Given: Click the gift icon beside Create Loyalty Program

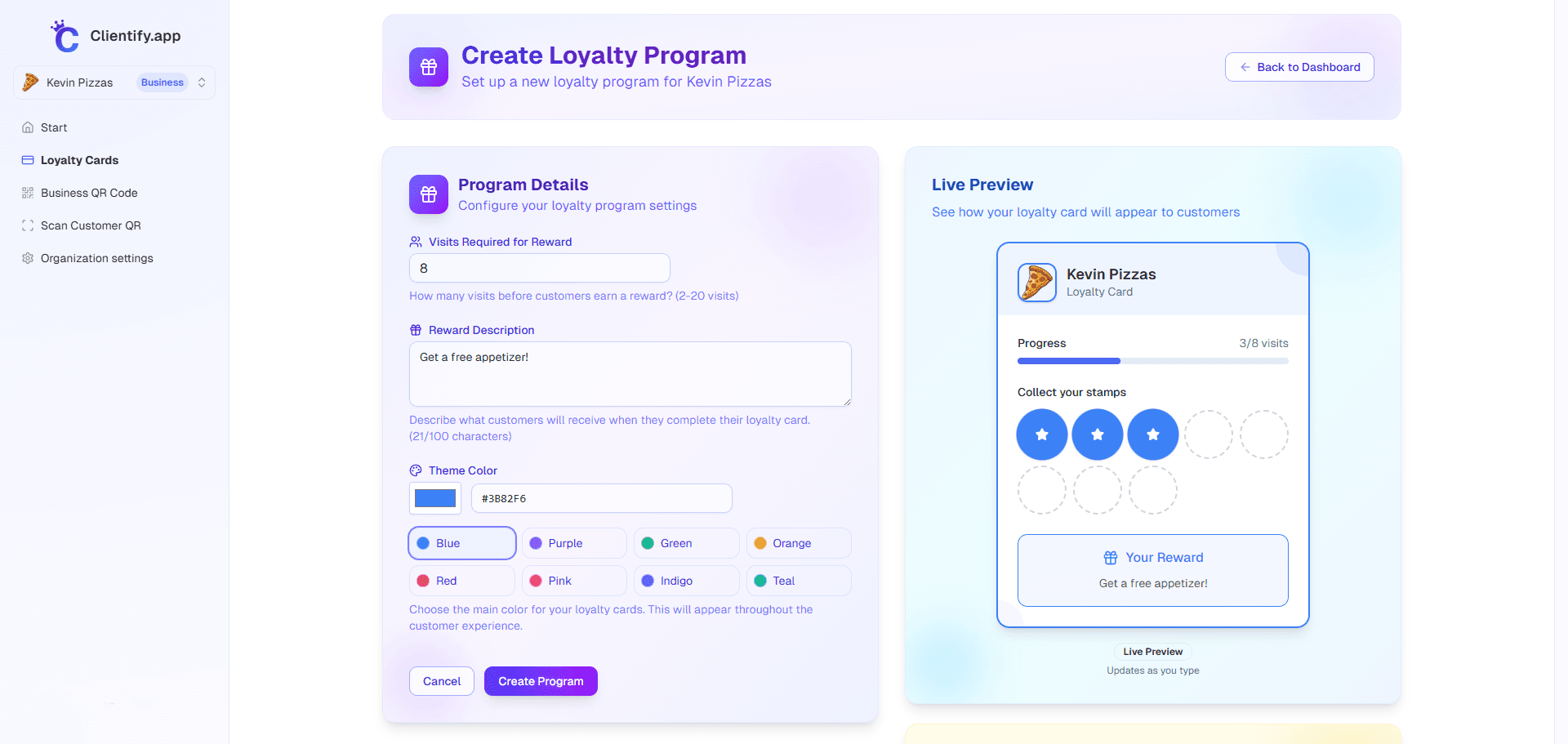Looking at the screenshot, I should pyautogui.click(x=429, y=67).
